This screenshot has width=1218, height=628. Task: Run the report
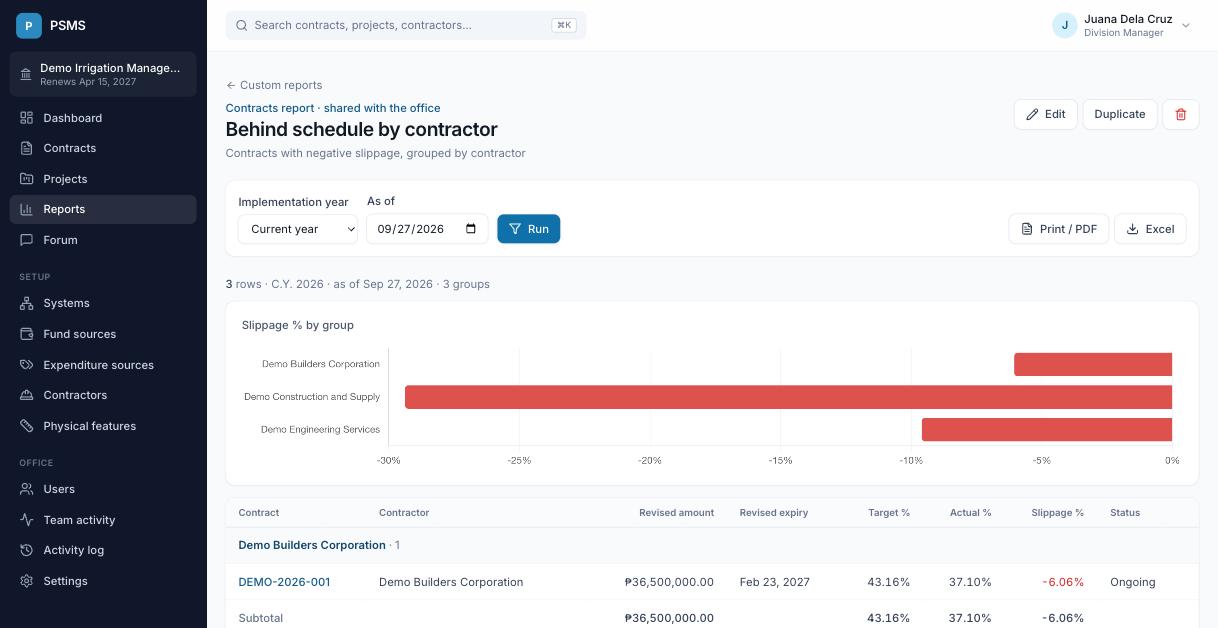(x=529, y=229)
